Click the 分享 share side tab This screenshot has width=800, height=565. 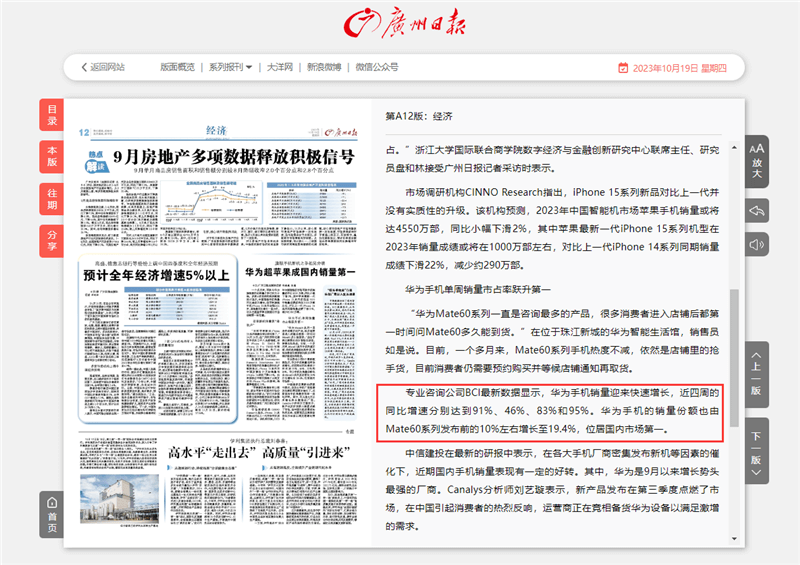52,239
